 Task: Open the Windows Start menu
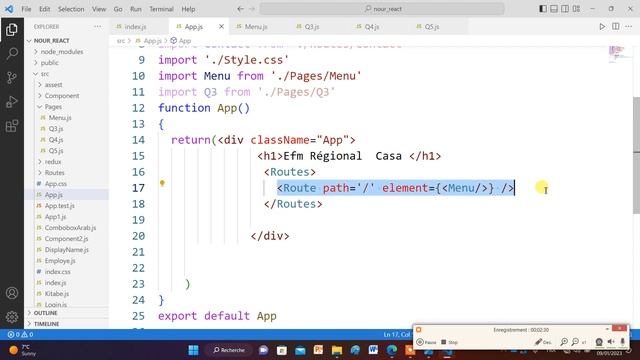tap(193, 350)
